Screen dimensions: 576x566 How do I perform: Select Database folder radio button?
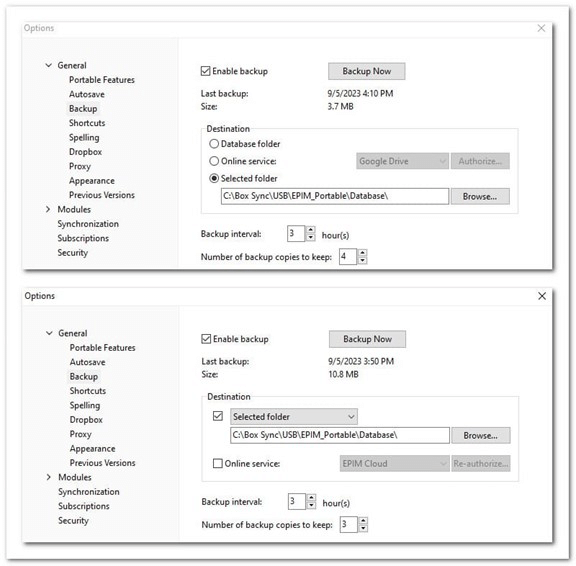click(x=214, y=144)
